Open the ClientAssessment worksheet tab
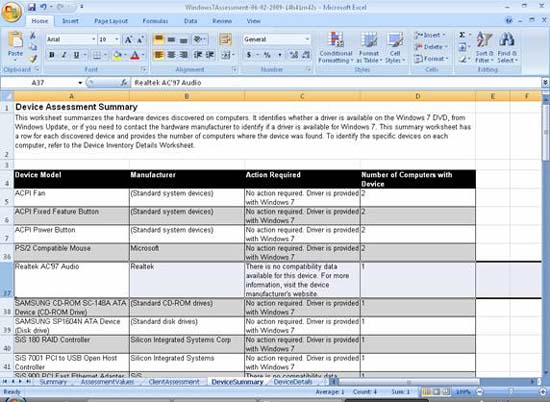The image size is (550, 402). (174, 382)
